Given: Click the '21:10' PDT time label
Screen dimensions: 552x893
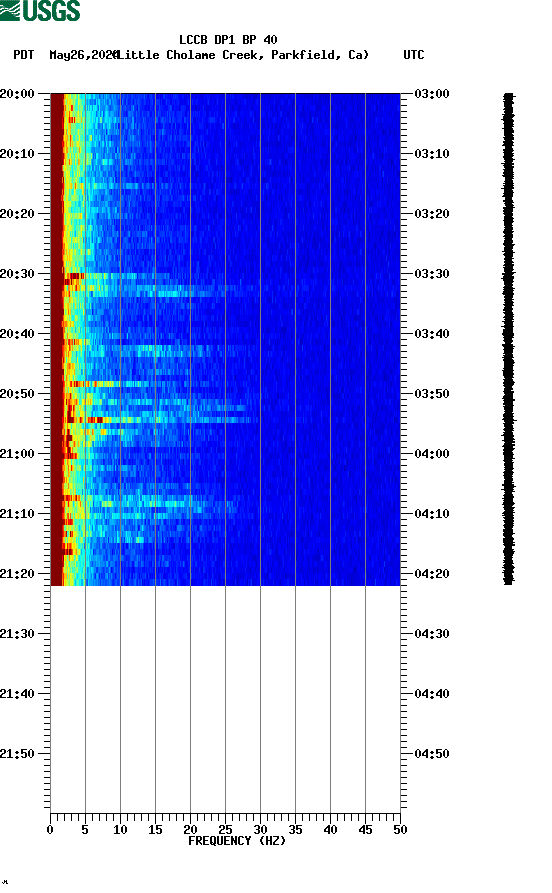Looking at the screenshot, I should 17,514.
